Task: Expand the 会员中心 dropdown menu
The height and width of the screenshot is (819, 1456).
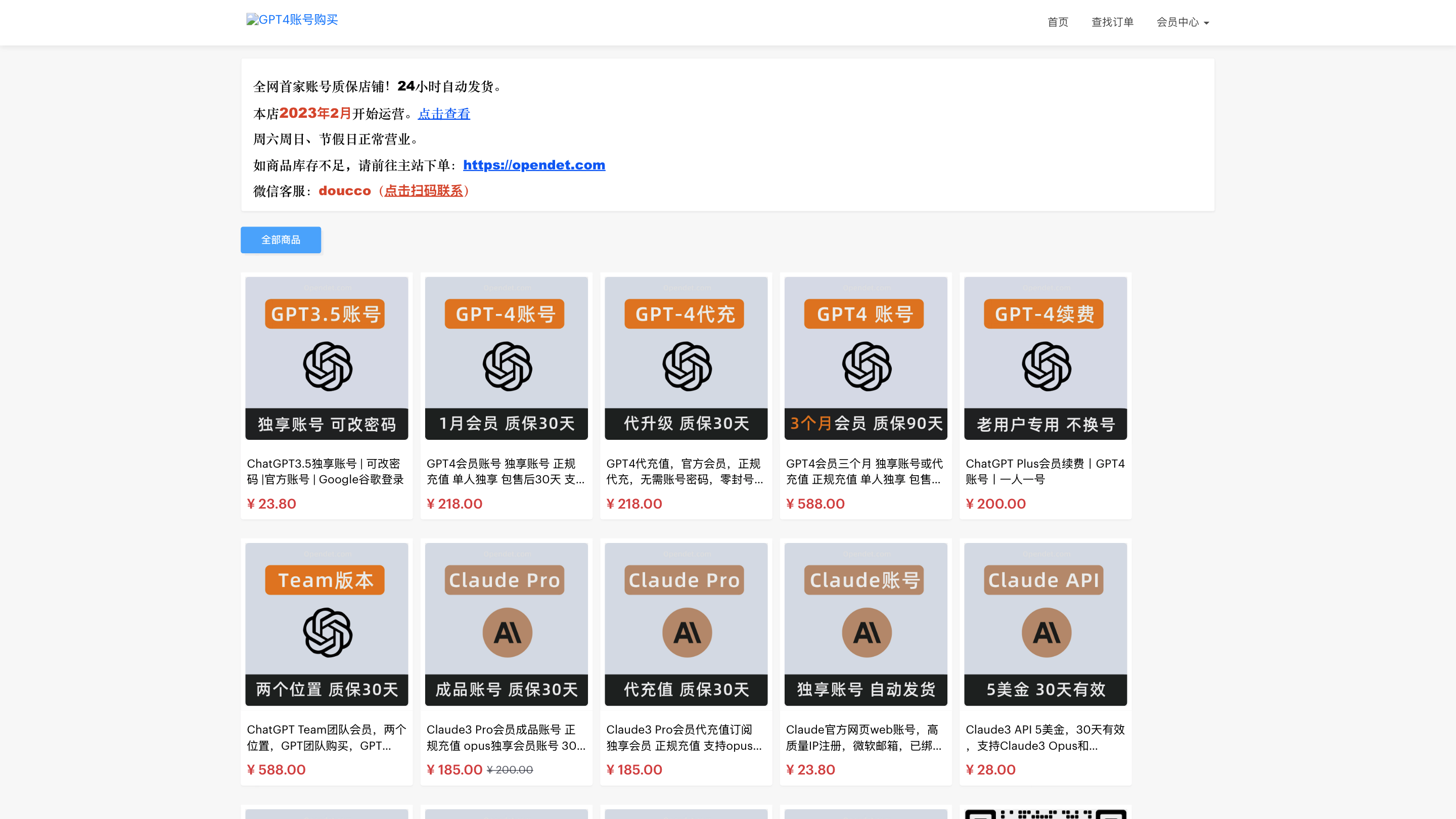Action: [x=1182, y=22]
